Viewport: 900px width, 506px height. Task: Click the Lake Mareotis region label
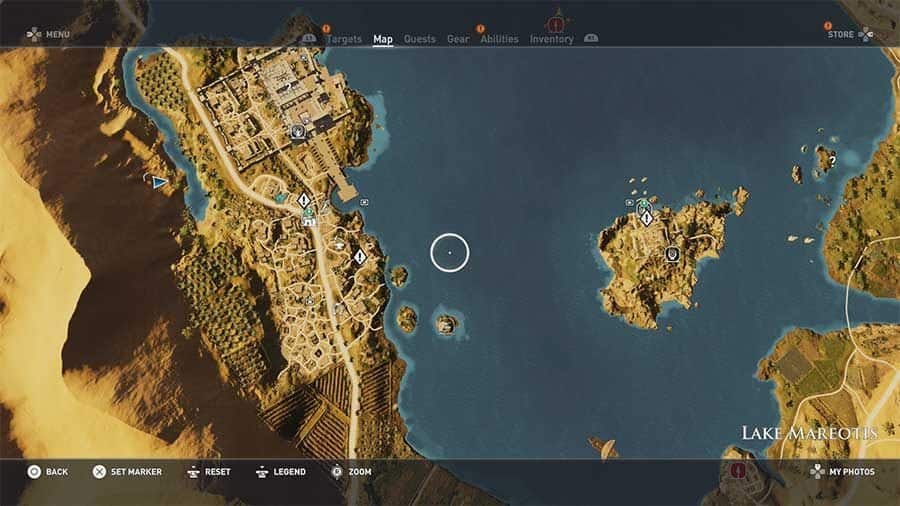[x=809, y=433]
